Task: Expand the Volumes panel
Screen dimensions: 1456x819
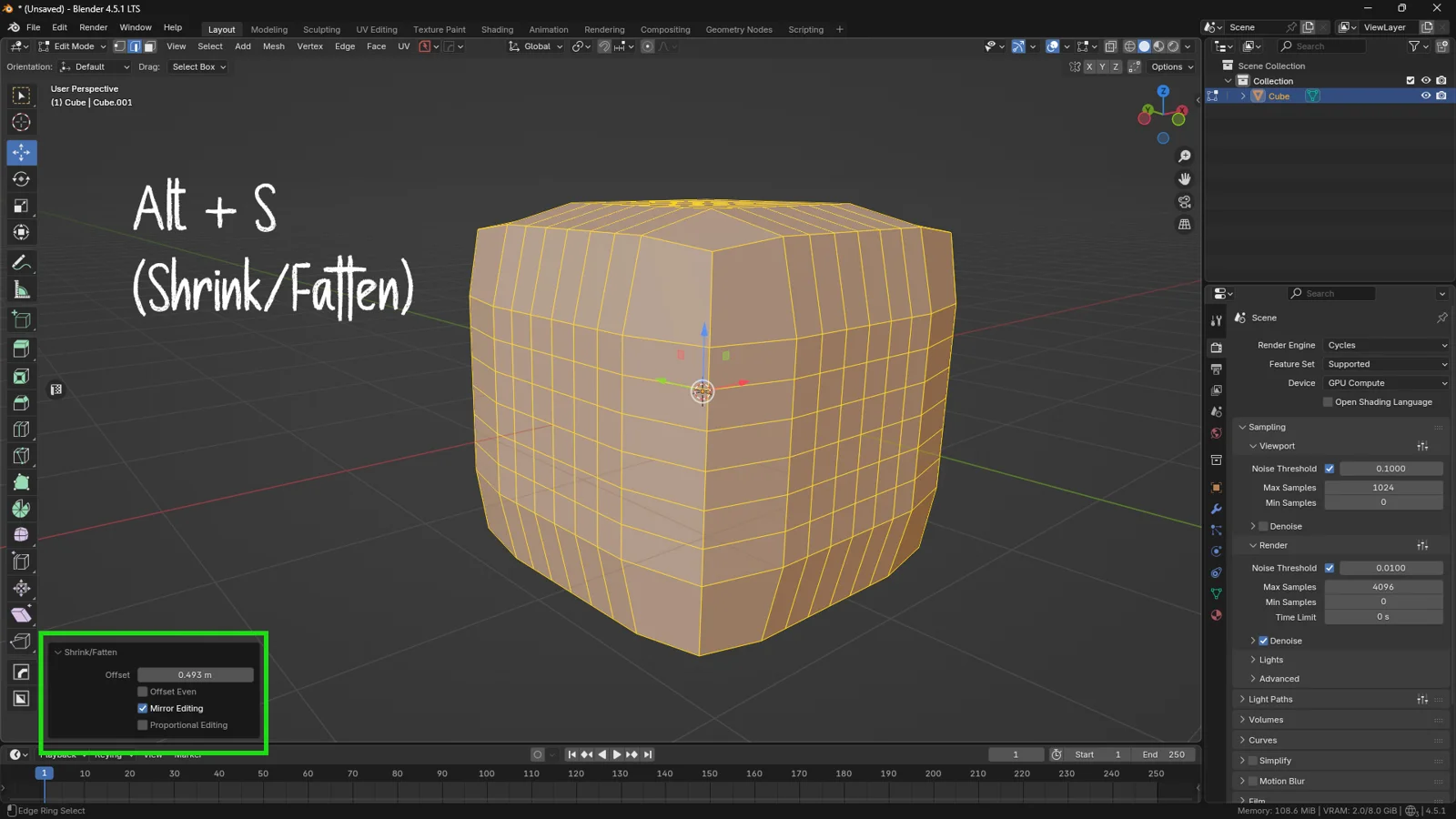Action: (x=1266, y=719)
